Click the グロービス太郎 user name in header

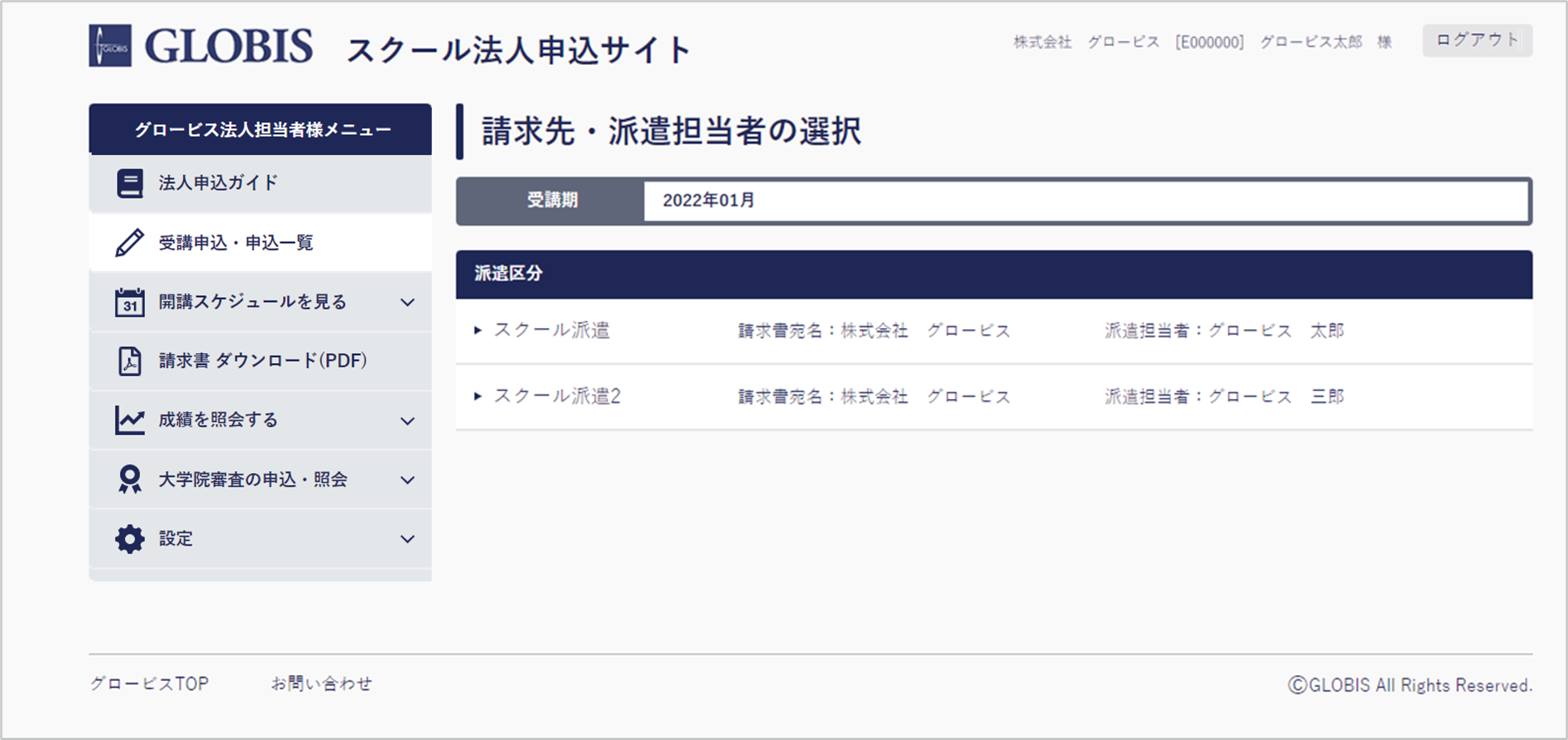1310,42
